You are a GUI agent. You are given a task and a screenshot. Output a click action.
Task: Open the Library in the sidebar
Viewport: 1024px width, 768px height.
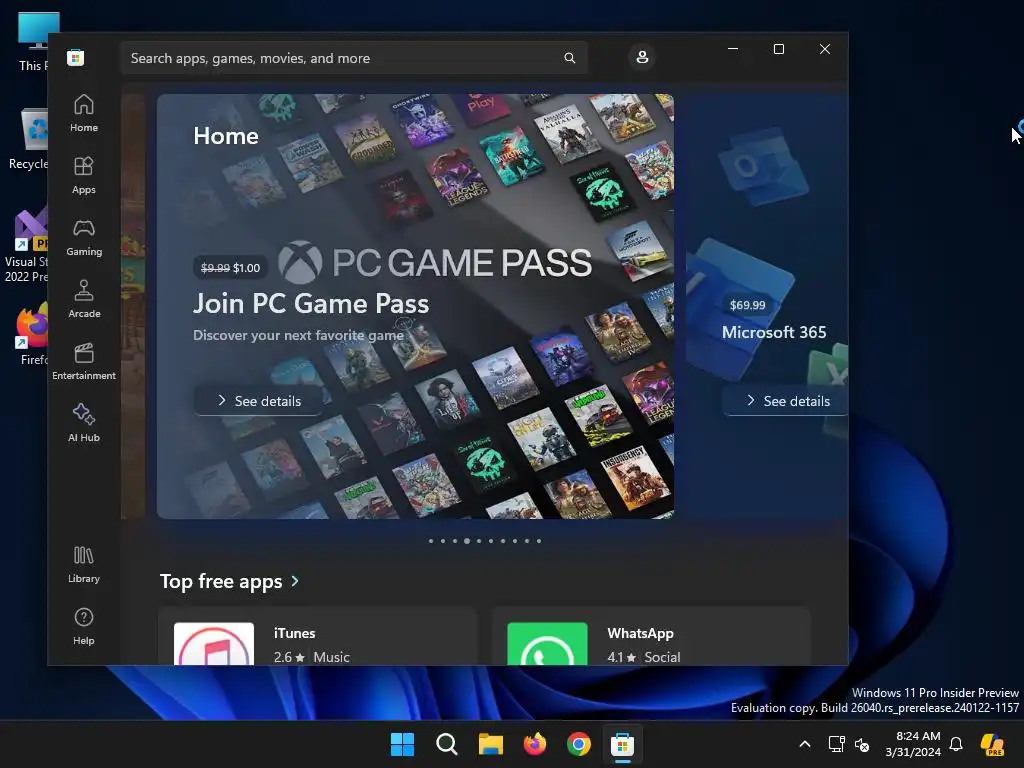[x=84, y=565]
